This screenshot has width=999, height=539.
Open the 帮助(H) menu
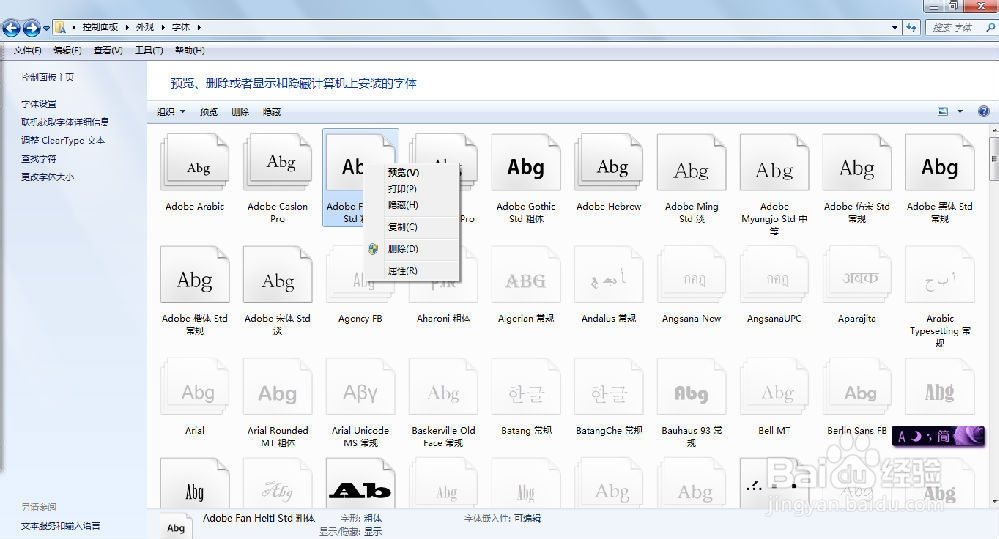[189, 50]
